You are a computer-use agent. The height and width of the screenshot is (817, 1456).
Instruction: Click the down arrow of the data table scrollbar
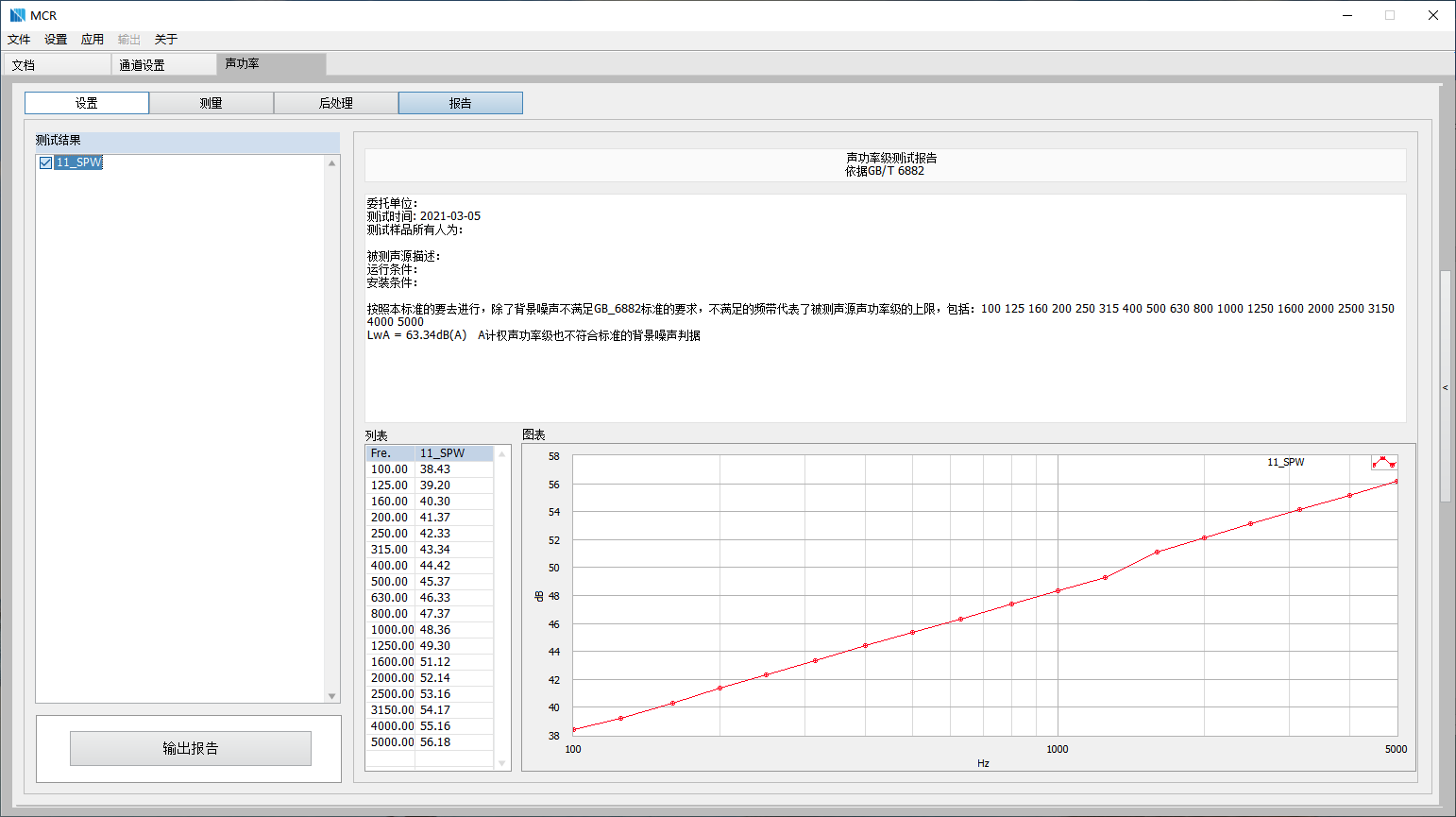[x=501, y=763]
